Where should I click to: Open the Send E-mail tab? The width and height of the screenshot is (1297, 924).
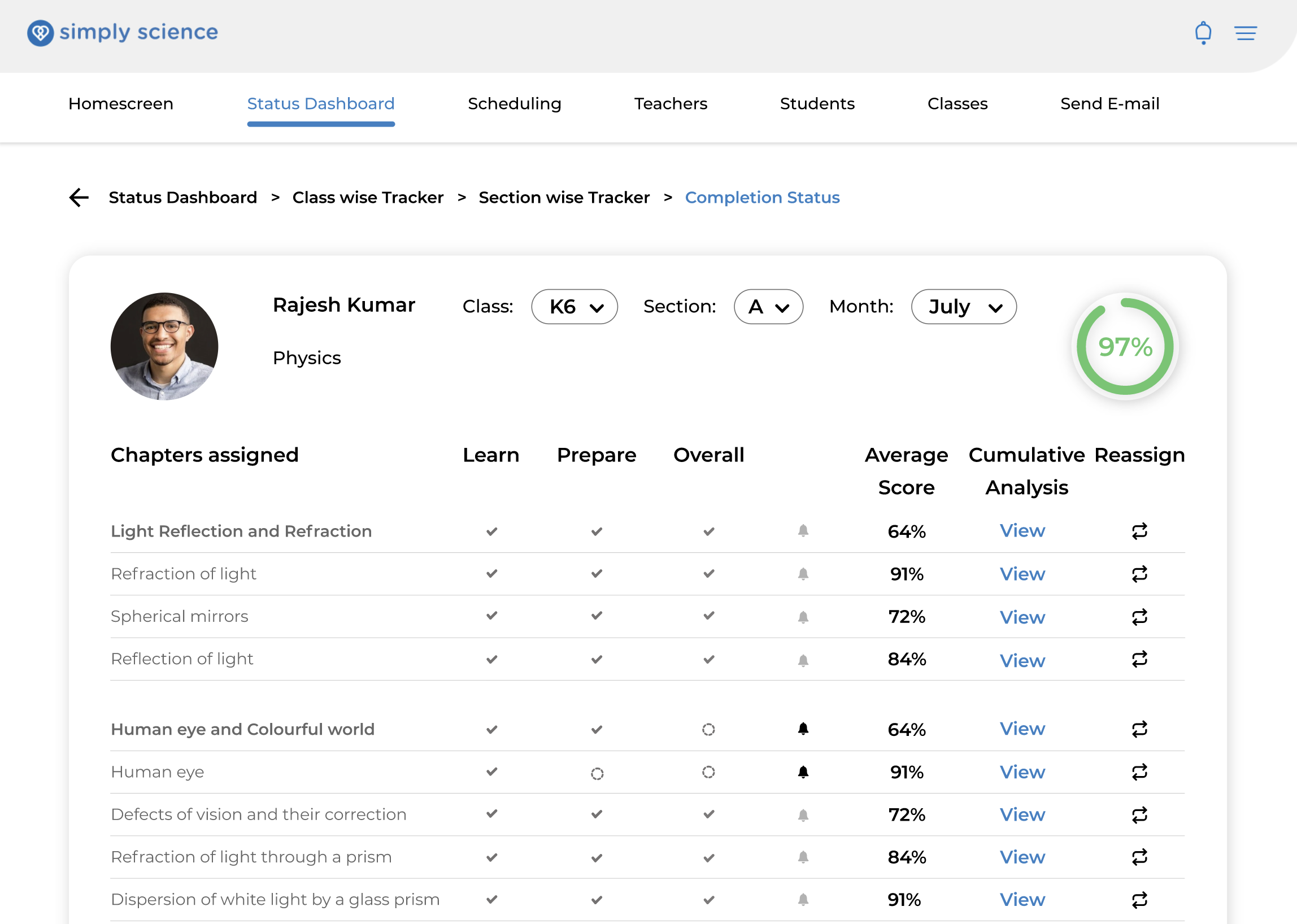1109,103
